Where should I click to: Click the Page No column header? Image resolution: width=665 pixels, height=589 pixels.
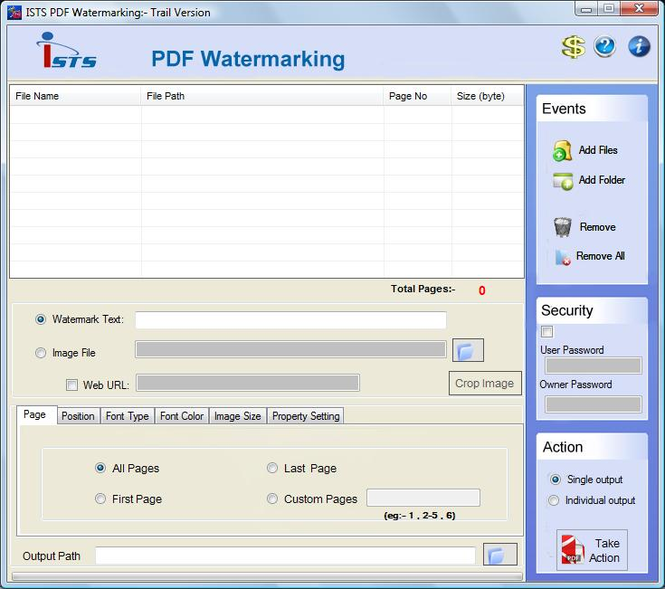coord(417,96)
